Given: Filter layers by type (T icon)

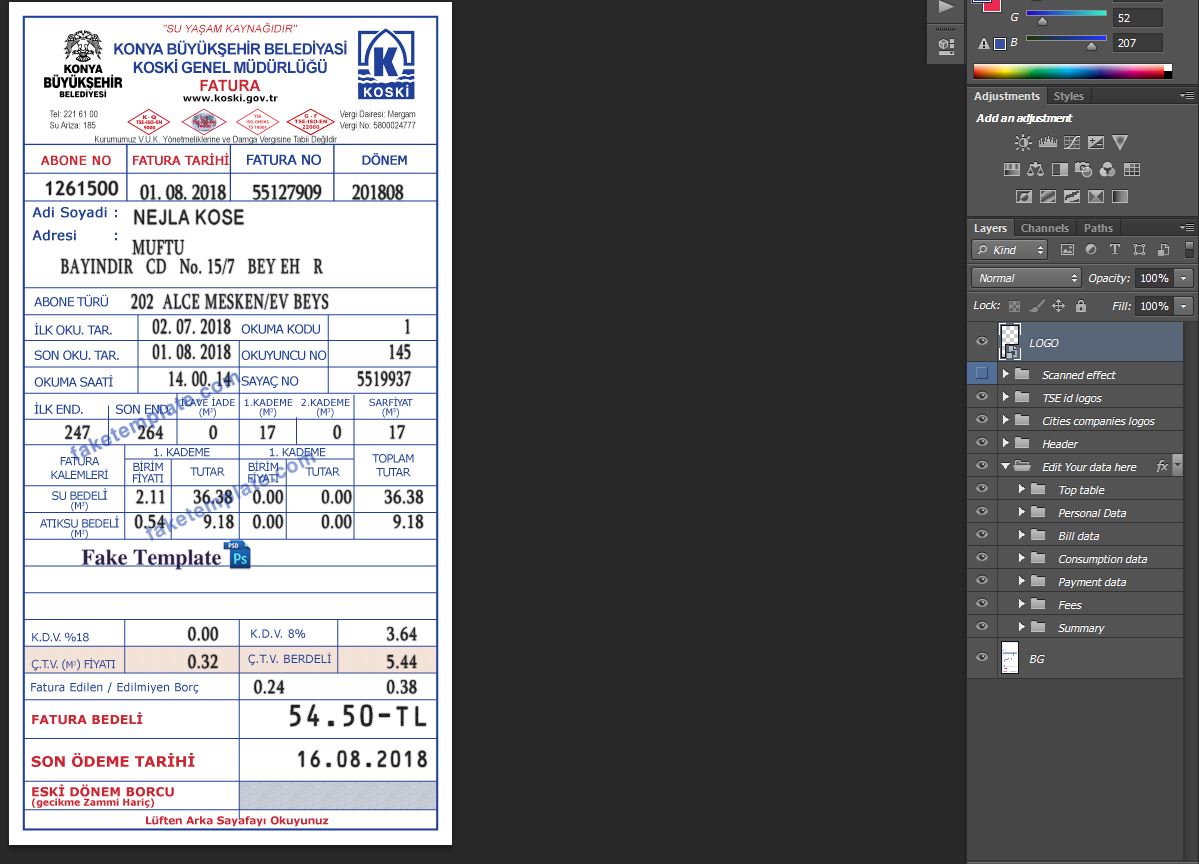Looking at the screenshot, I should (x=1115, y=250).
